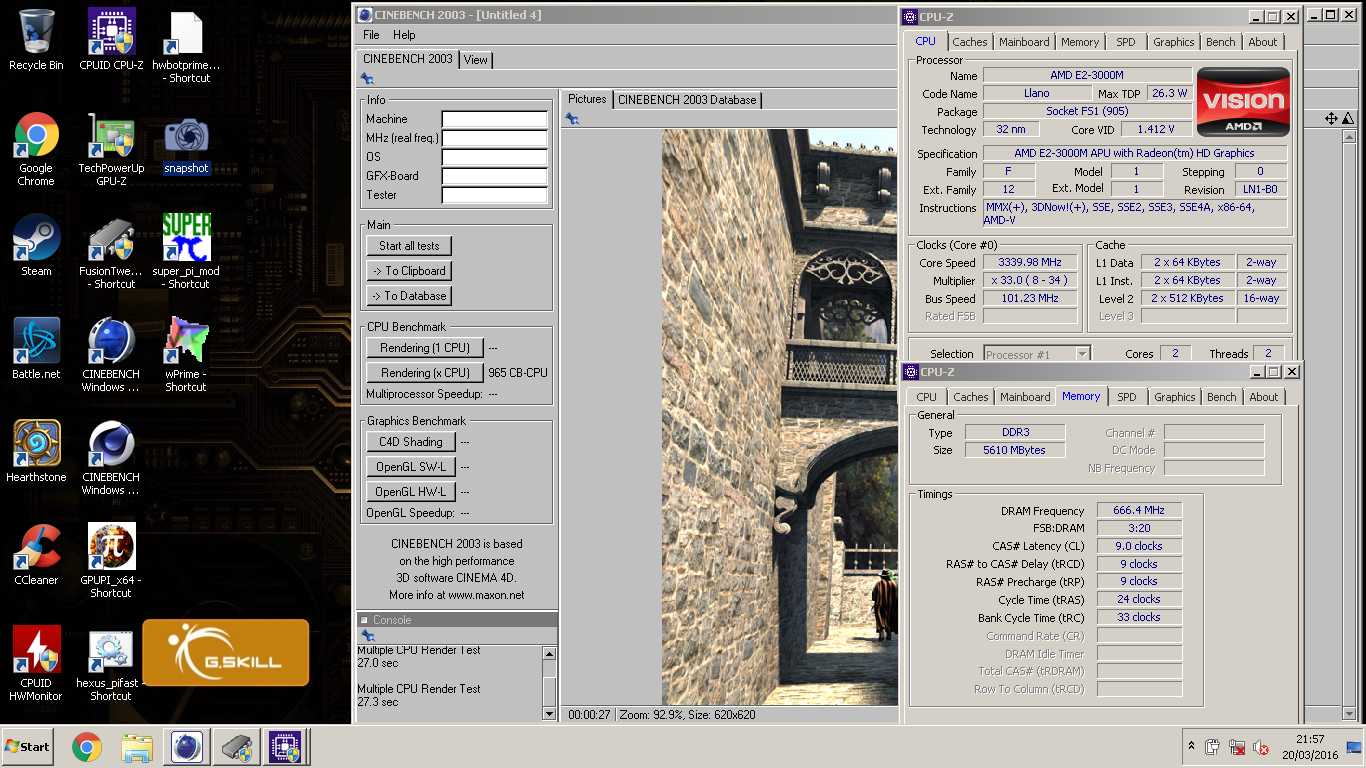The height and width of the screenshot is (768, 1366).
Task: Click the Start all tests button
Action: (x=409, y=246)
